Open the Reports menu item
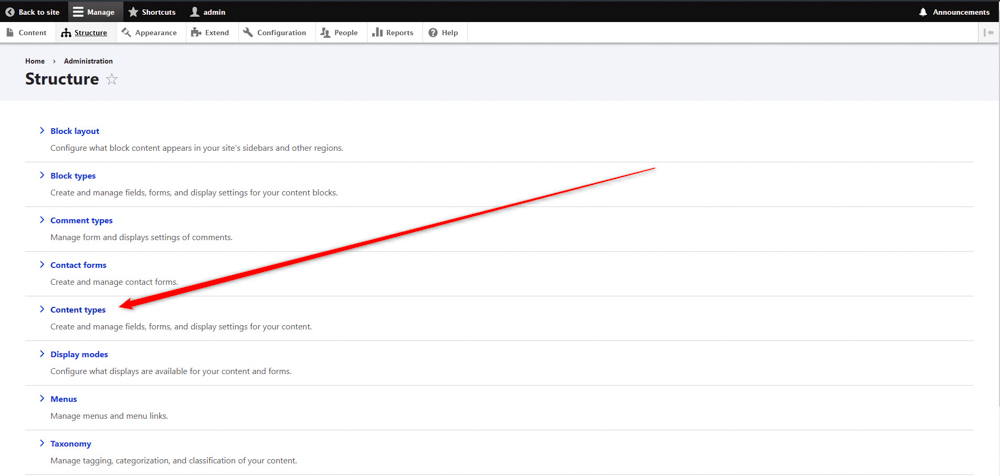The image size is (1000, 476). [x=393, y=33]
